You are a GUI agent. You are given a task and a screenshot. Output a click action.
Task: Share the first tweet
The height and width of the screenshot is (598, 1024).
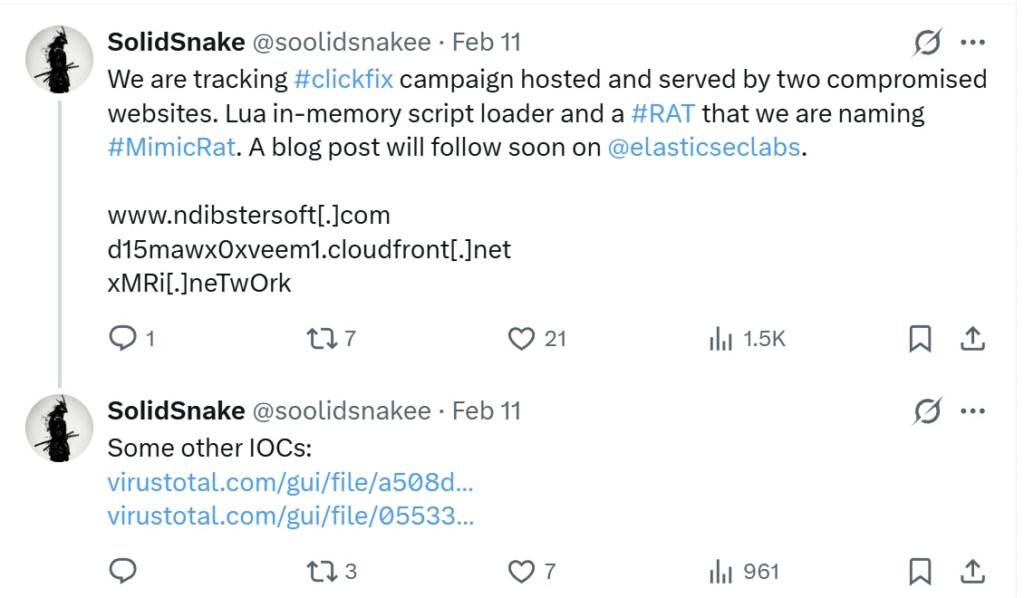coord(972,339)
